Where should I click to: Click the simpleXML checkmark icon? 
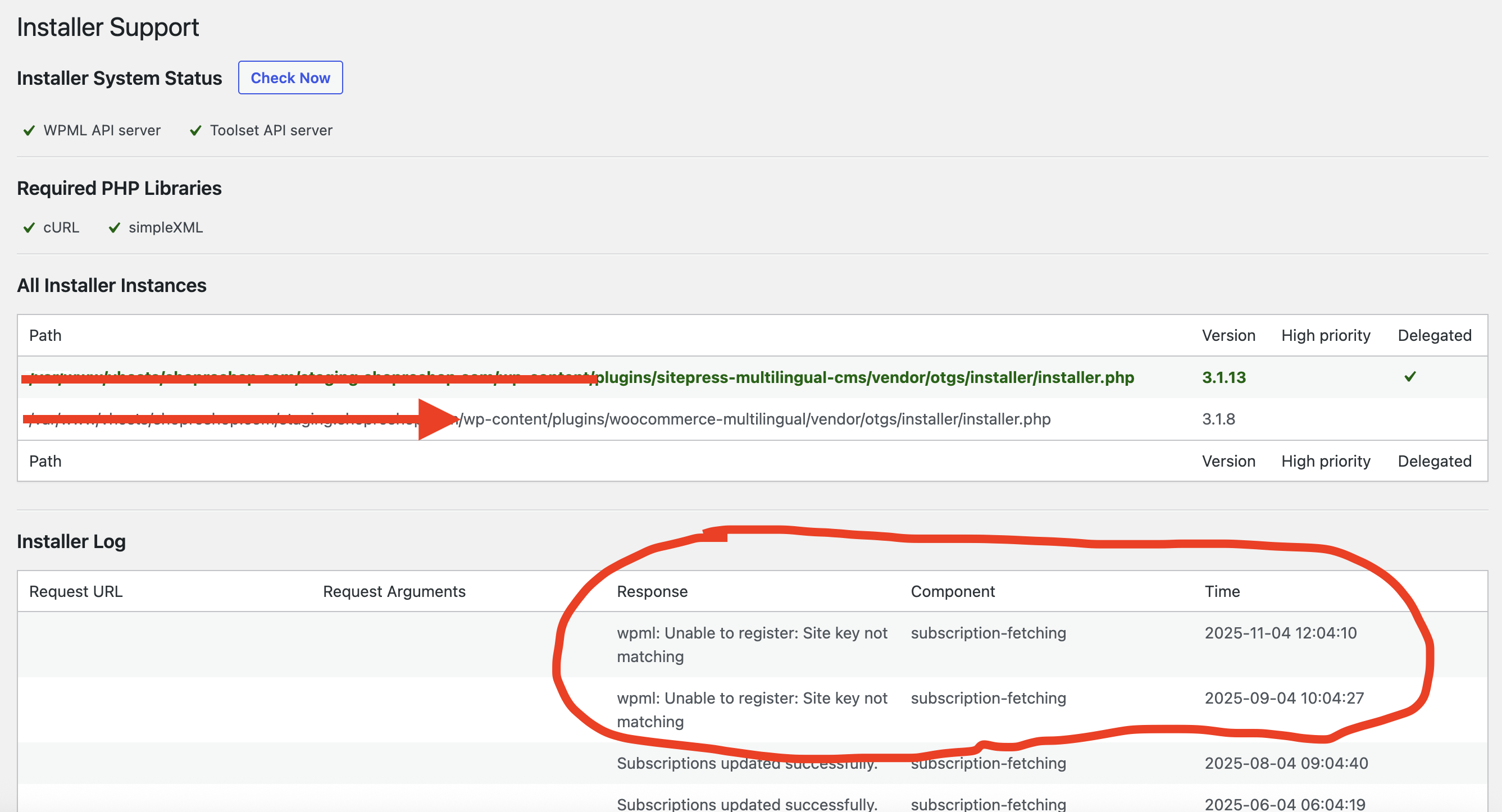pyautogui.click(x=114, y=228)
